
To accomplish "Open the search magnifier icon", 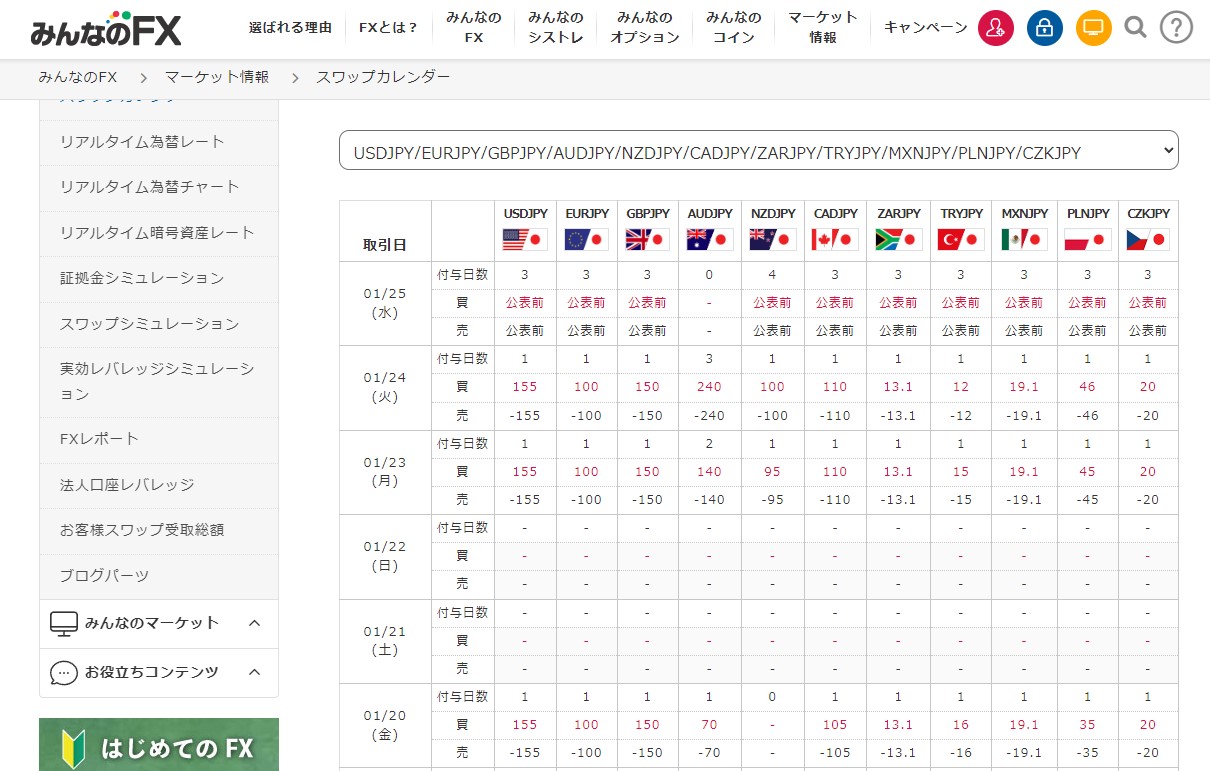I will [x=1135, y=28].
